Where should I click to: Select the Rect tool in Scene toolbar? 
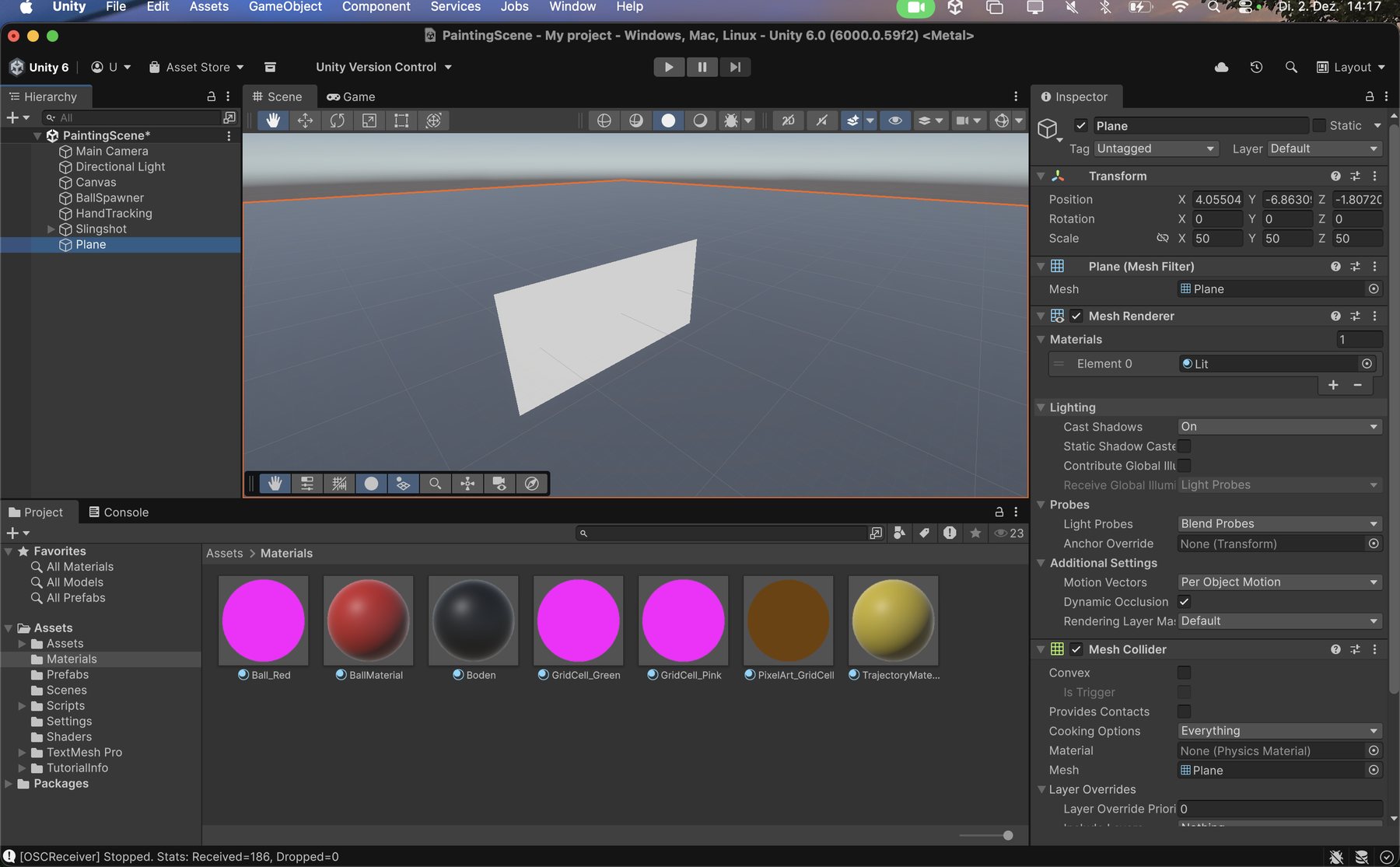click(x=401, y=121)
